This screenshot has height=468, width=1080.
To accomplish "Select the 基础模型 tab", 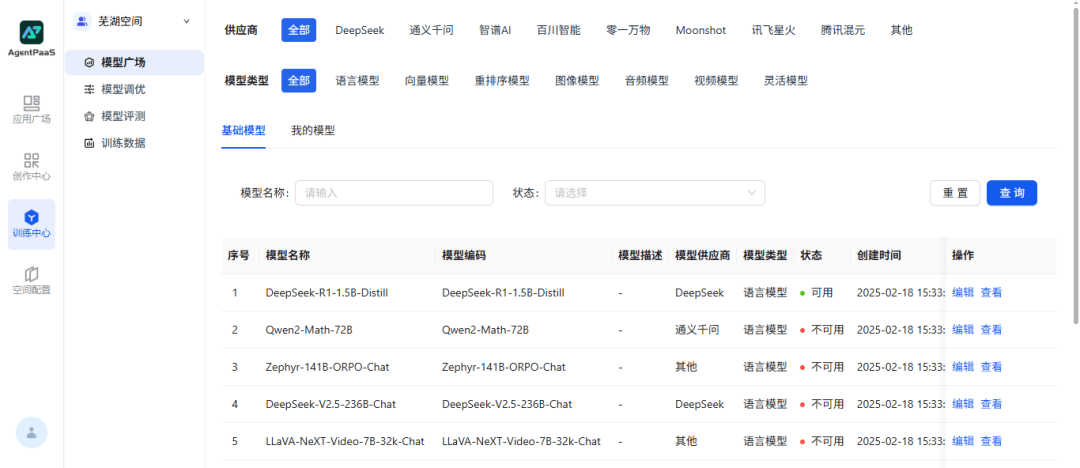I will pyautogui.click(x=243, y=130).
